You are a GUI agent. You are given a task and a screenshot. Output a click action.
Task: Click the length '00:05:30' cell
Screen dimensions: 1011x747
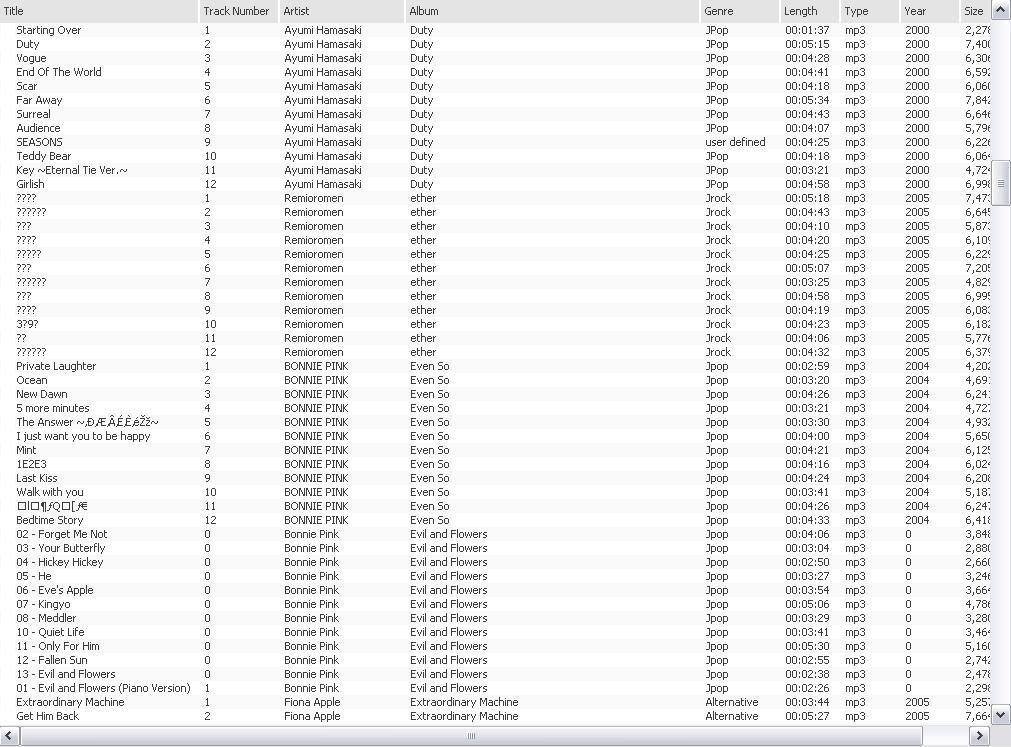tap(807, 646)
